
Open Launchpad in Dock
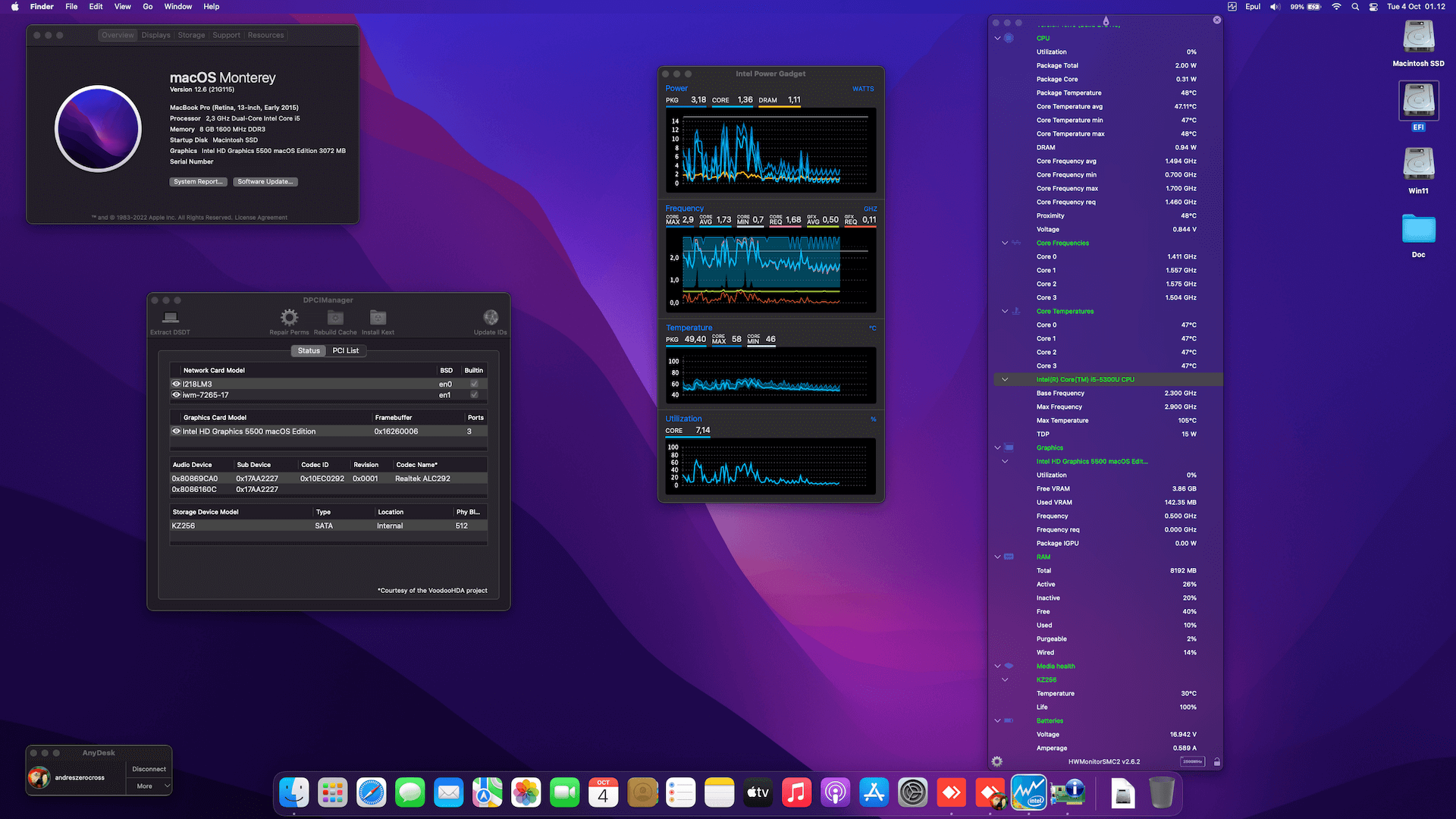333,793
